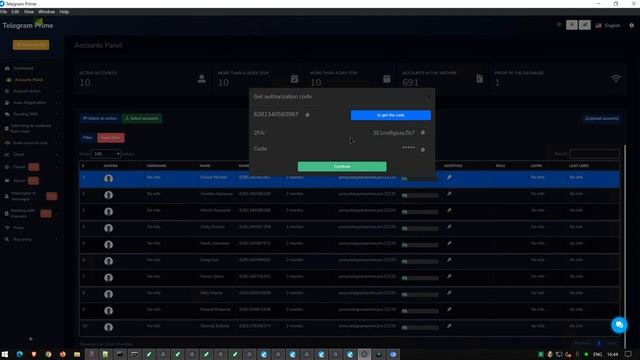Switch to light theme with sun button
The image size is (640, 360).
(x=571, y=25)
